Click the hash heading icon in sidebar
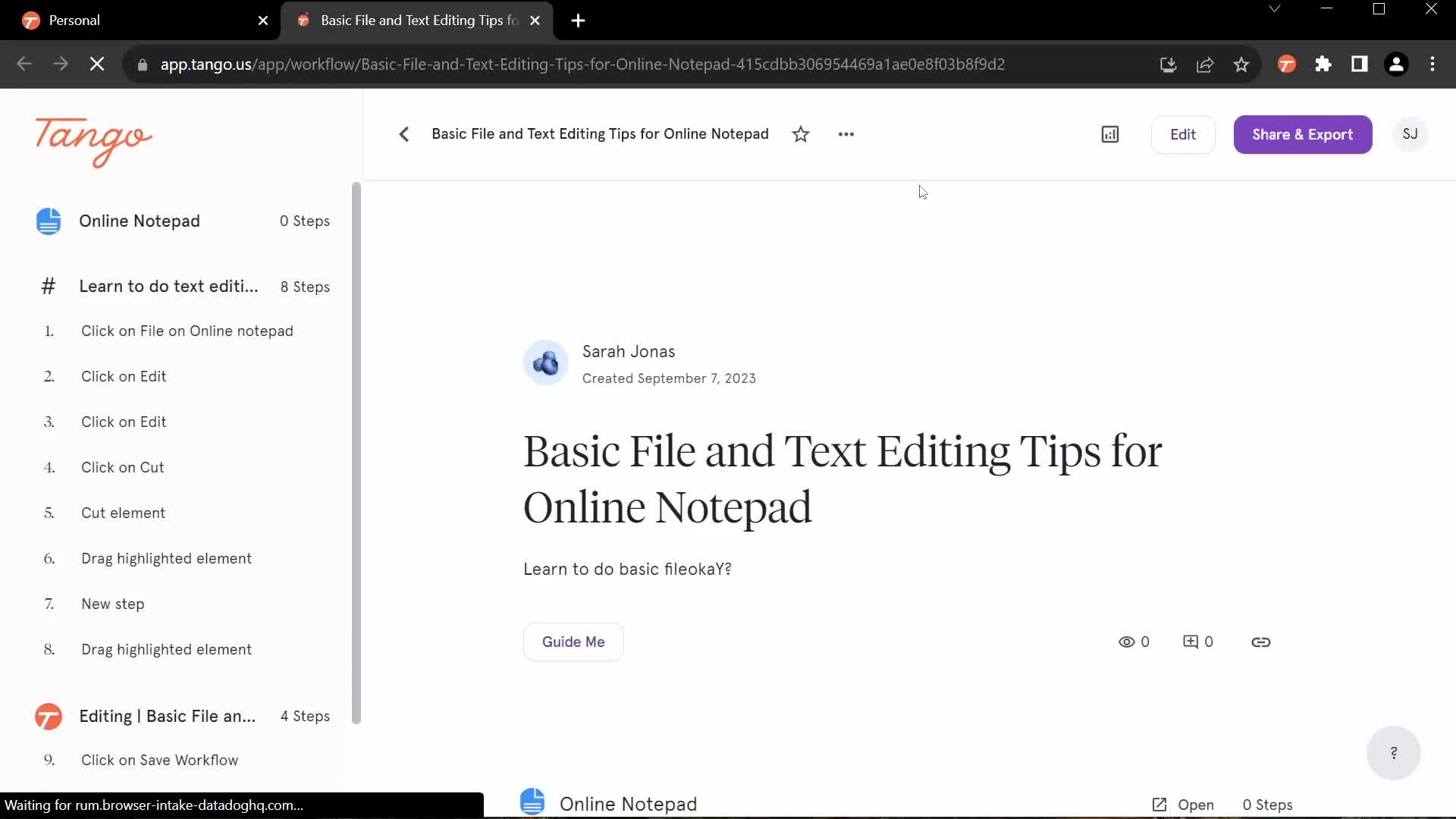Image resolution: width=1456 pixels, height=819 pixels. 49,287
